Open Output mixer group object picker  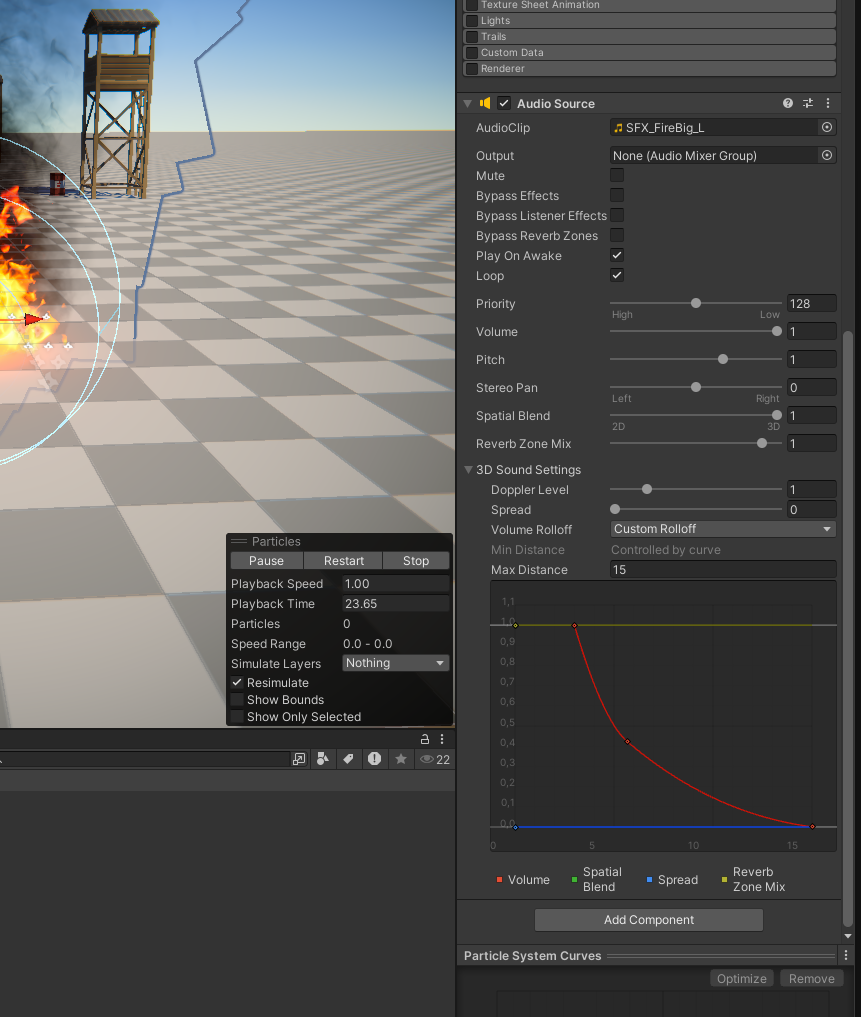[827, 156]
